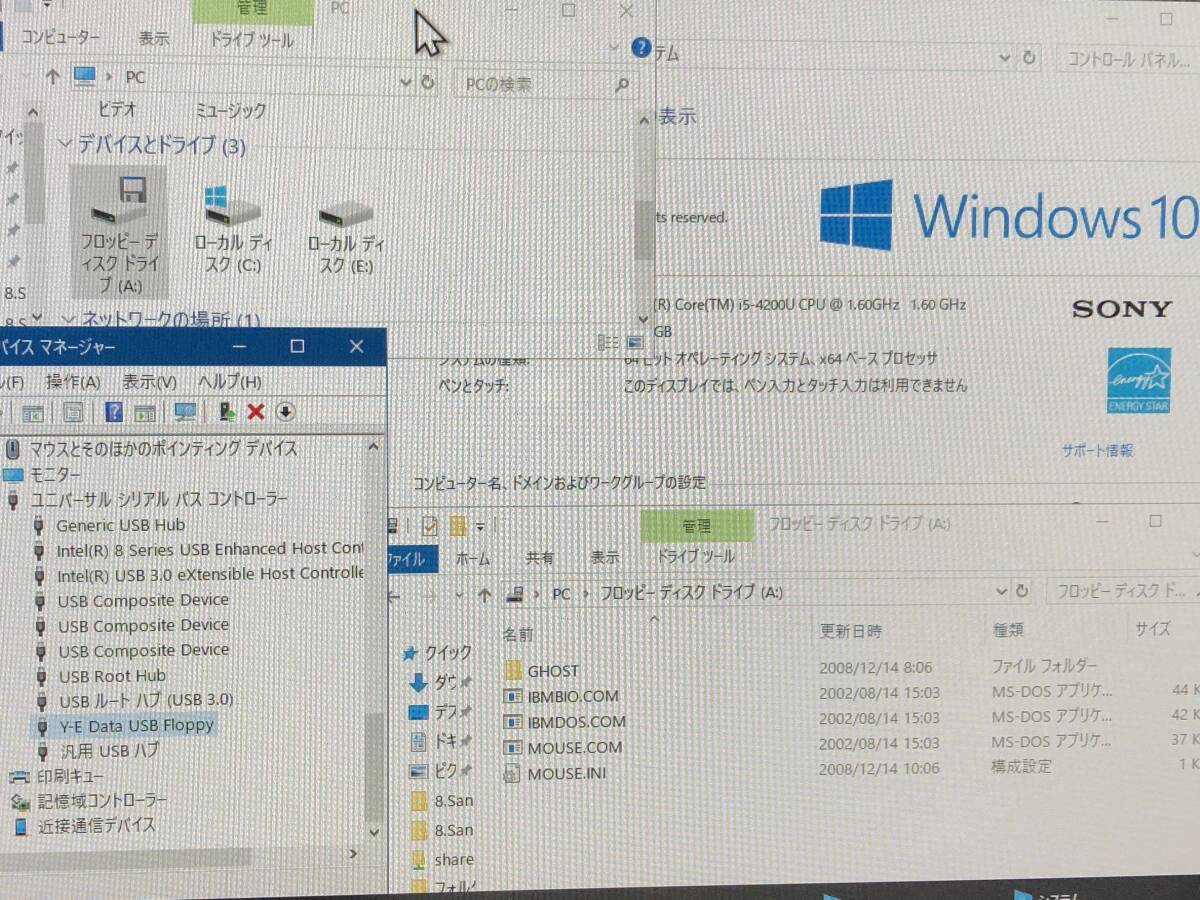The image size is (1200, 900).
Task: Select the MOUSE.COM file
Action: (563, 747)
